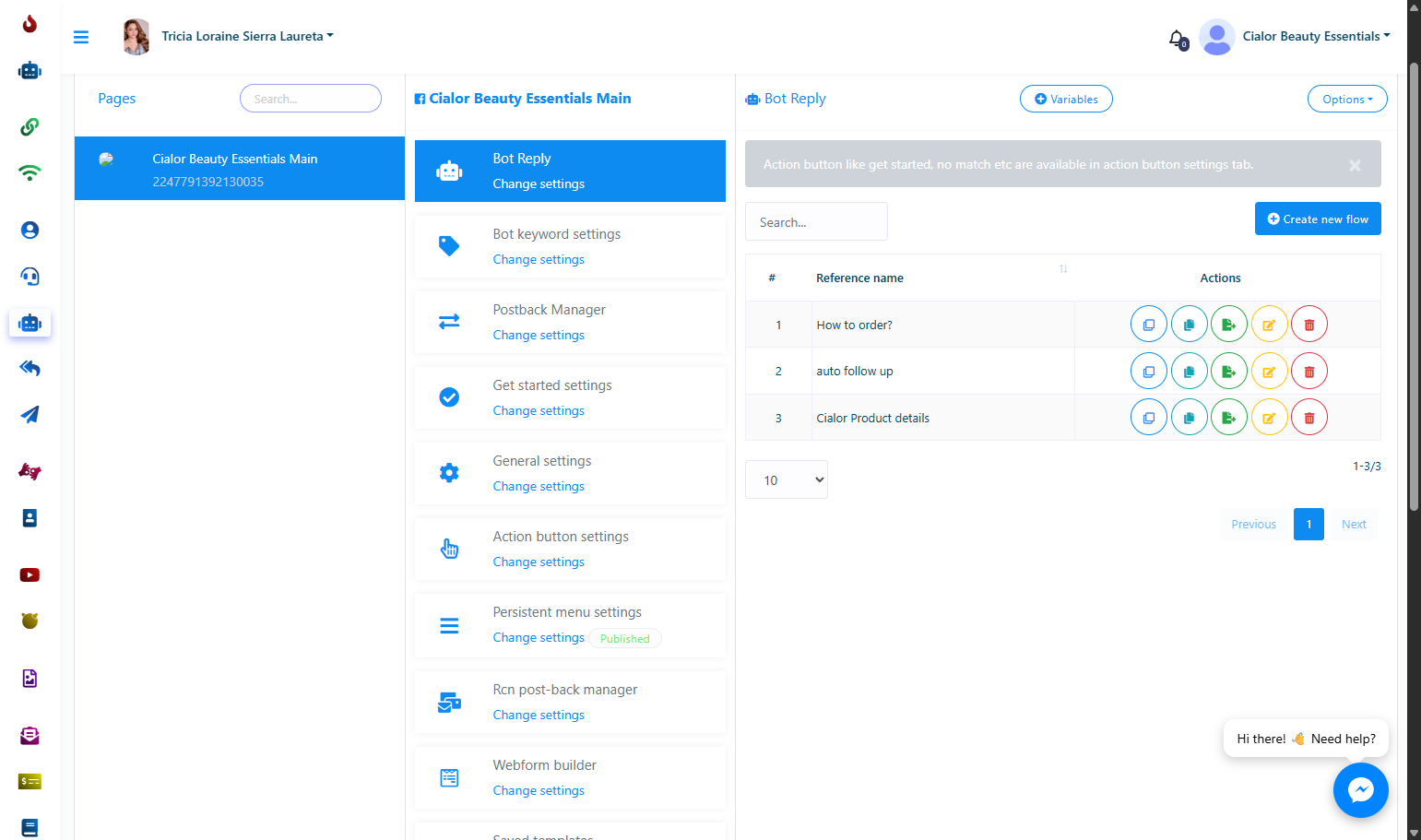
Task: Open the Options dropdown
Action: coord(1347,99)
